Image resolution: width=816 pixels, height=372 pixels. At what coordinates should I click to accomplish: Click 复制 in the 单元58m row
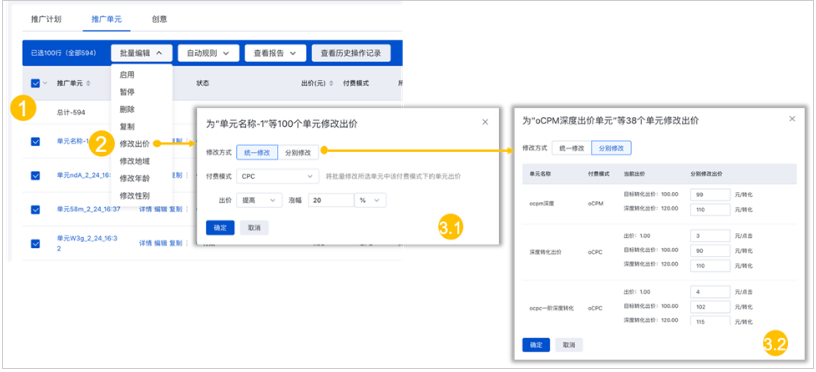176,209
